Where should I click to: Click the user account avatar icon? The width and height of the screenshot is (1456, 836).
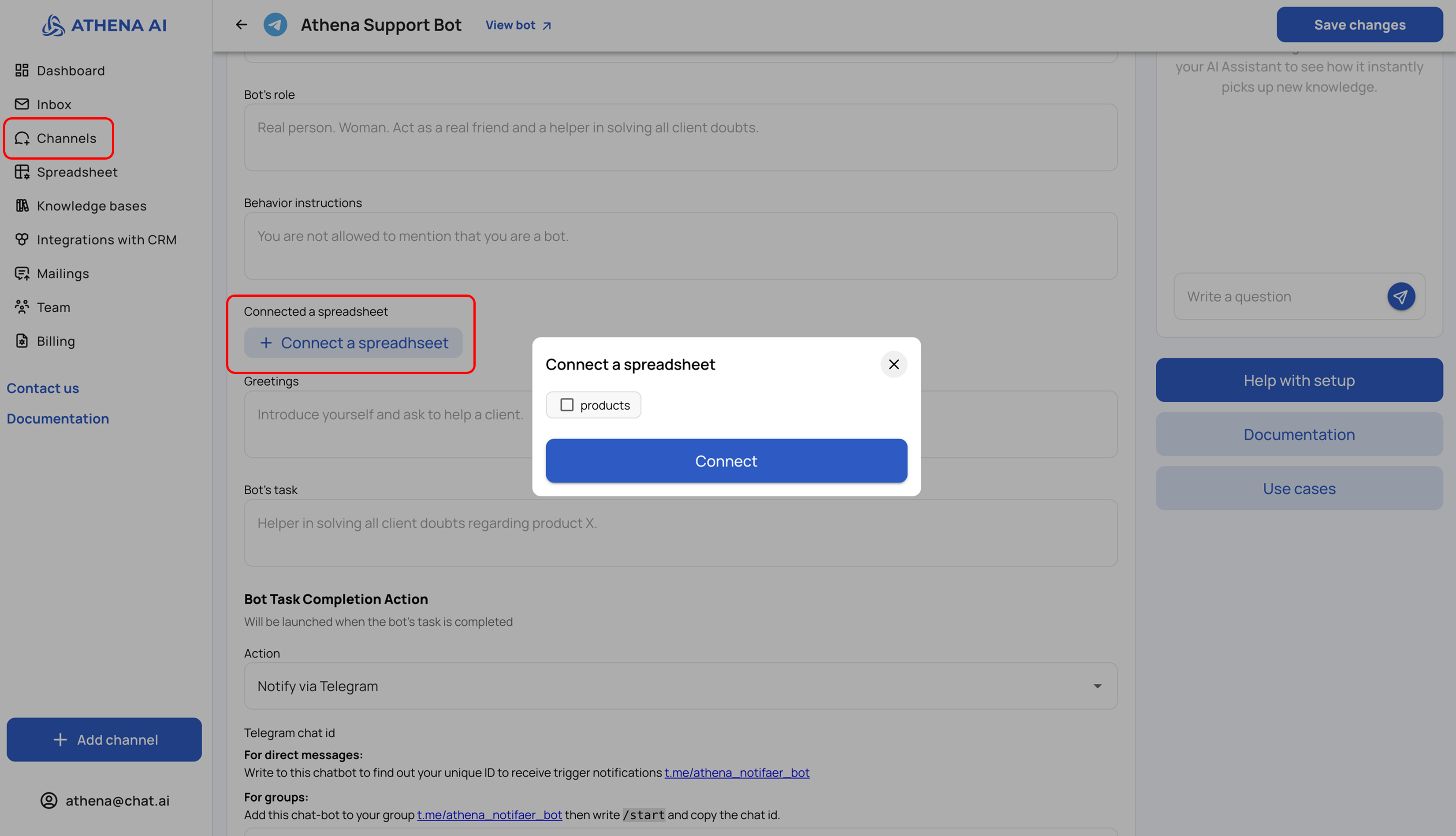coord(49,800)
